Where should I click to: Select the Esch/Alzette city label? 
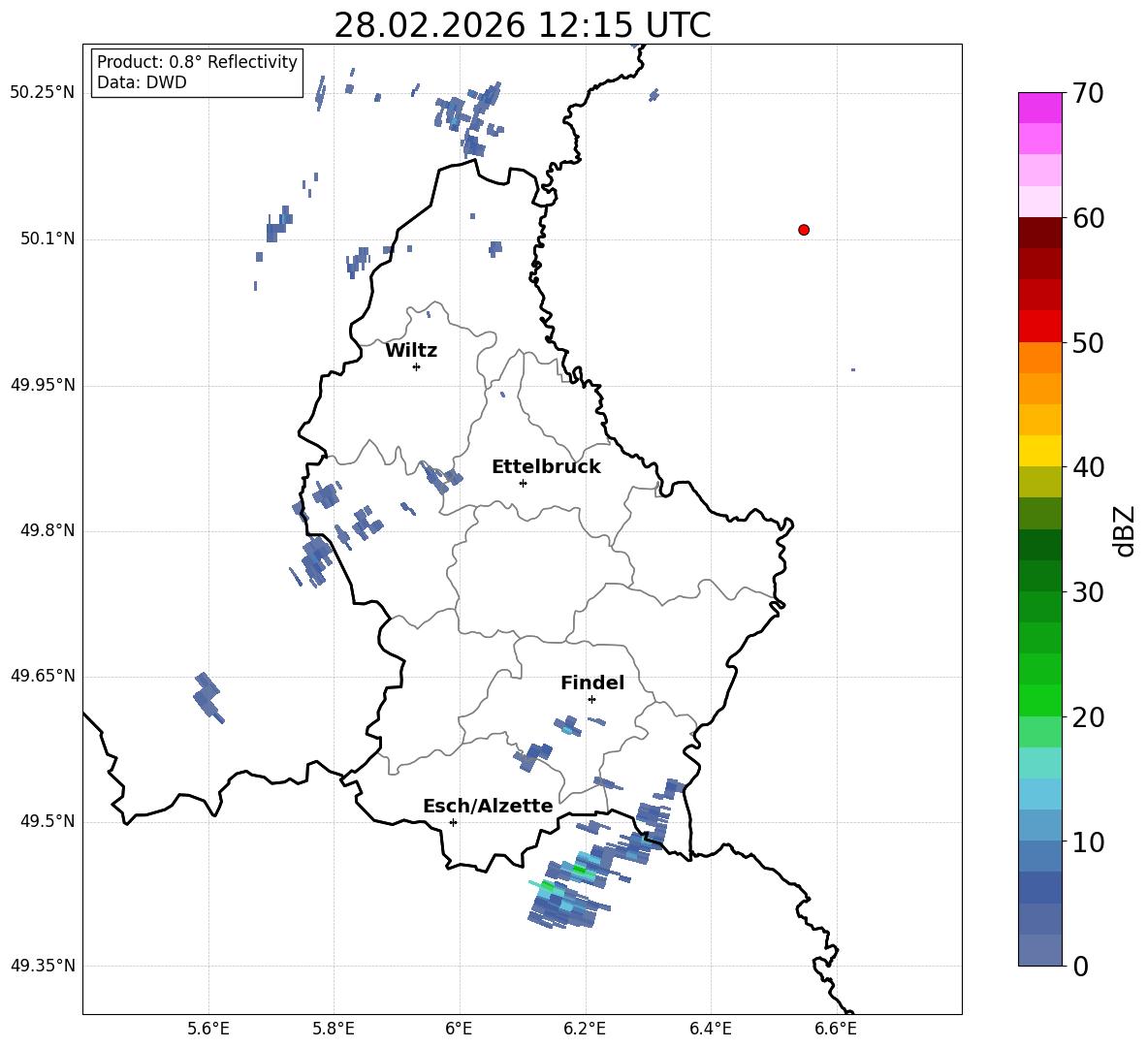[x=489, y=806]
